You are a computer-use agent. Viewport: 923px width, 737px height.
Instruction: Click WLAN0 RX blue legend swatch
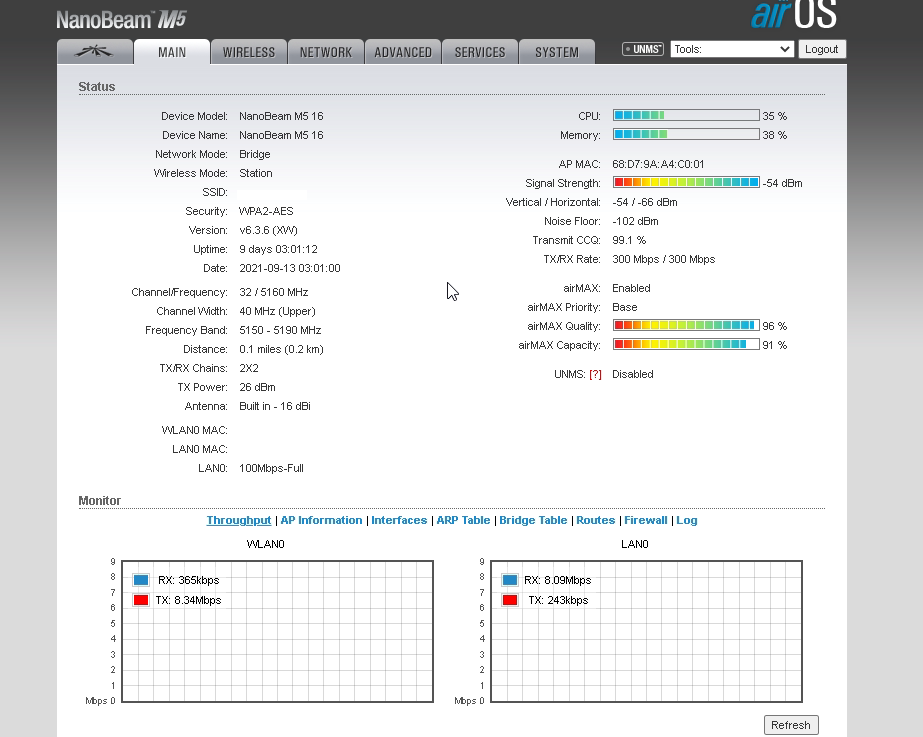tap(141, 580)
